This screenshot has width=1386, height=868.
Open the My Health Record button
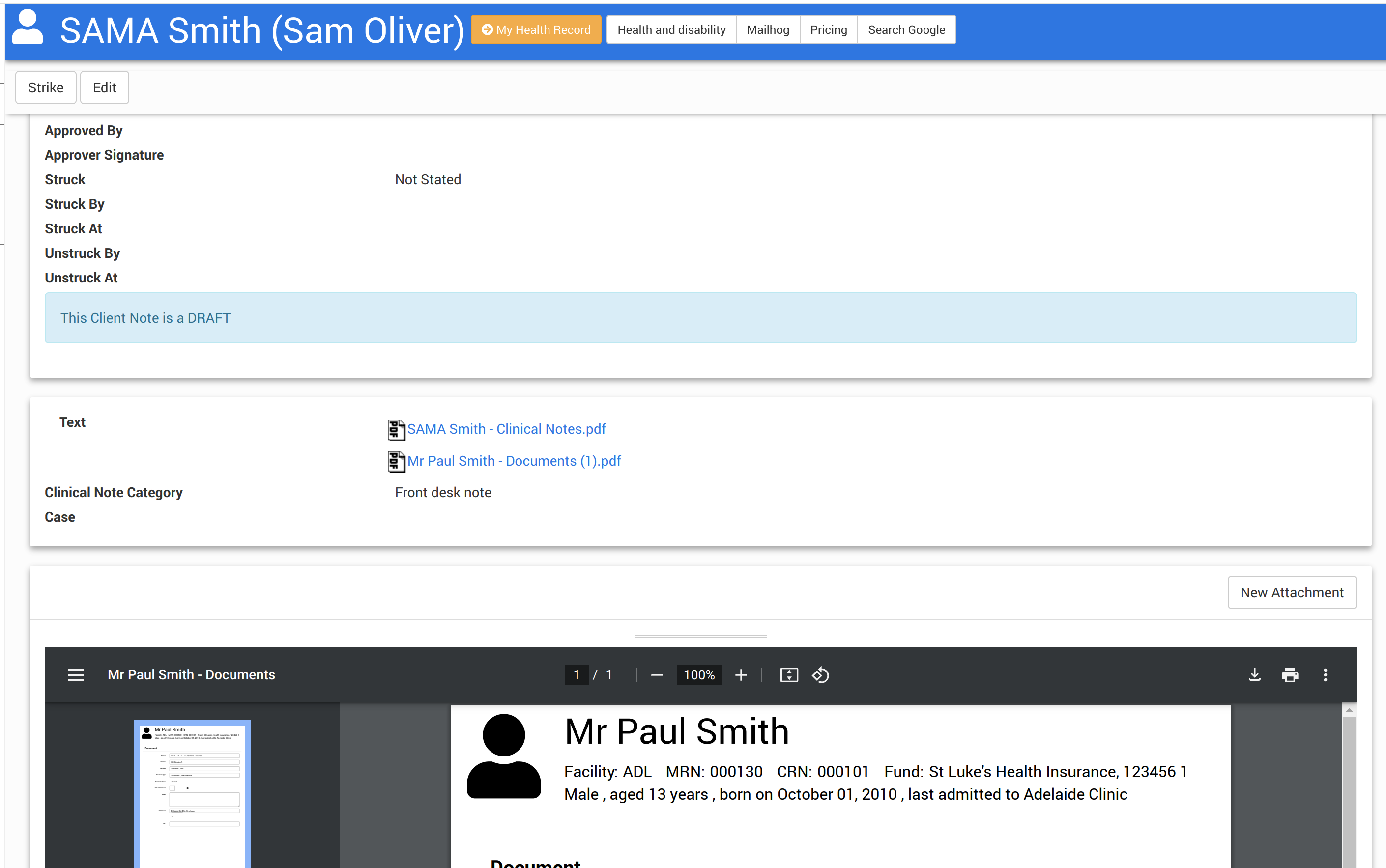pyautogui.click(x=536, y=30)
